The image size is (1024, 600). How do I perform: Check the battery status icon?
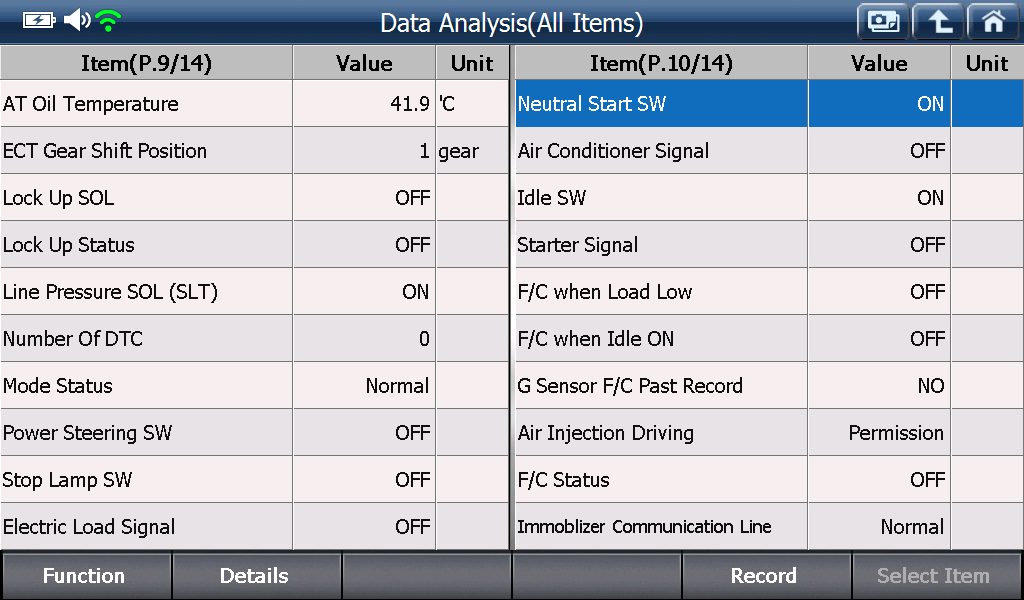(x=39, y=20)
